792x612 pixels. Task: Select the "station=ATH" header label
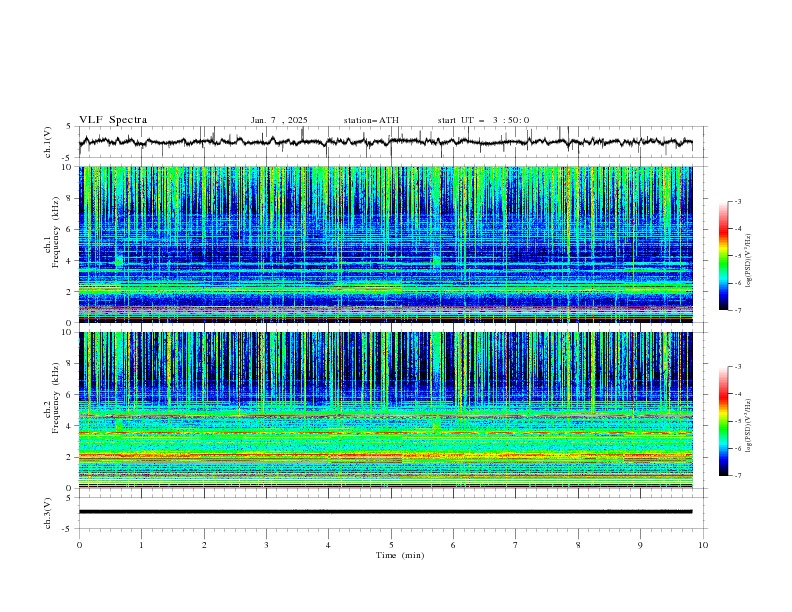[x=371, y=120]
